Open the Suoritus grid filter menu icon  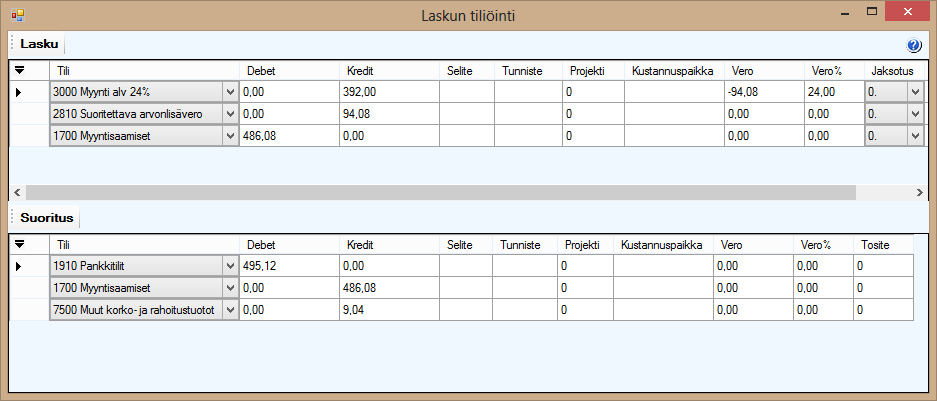pyautogui.click(x=20, y=244)
